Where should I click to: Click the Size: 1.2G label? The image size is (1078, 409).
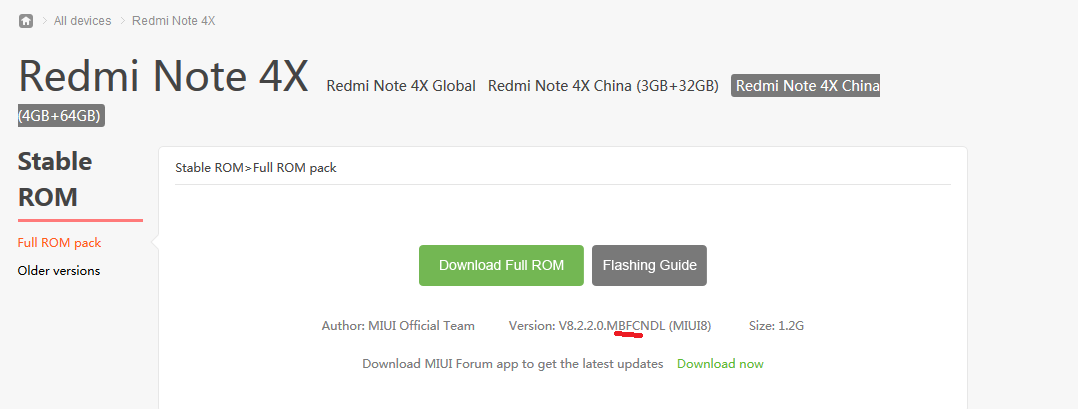(776, 326)
